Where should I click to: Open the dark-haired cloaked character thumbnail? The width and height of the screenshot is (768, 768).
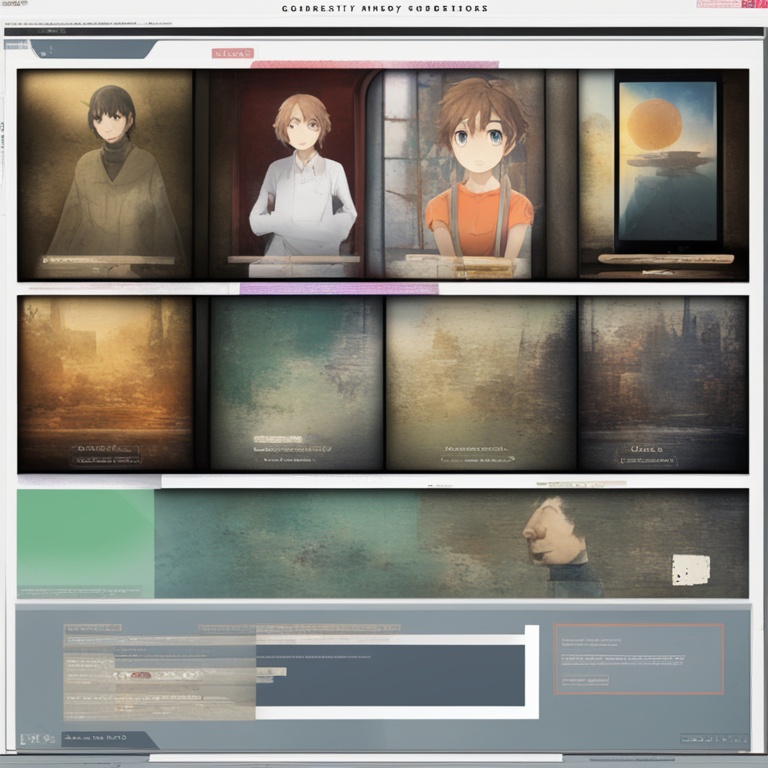click(105, 175)
